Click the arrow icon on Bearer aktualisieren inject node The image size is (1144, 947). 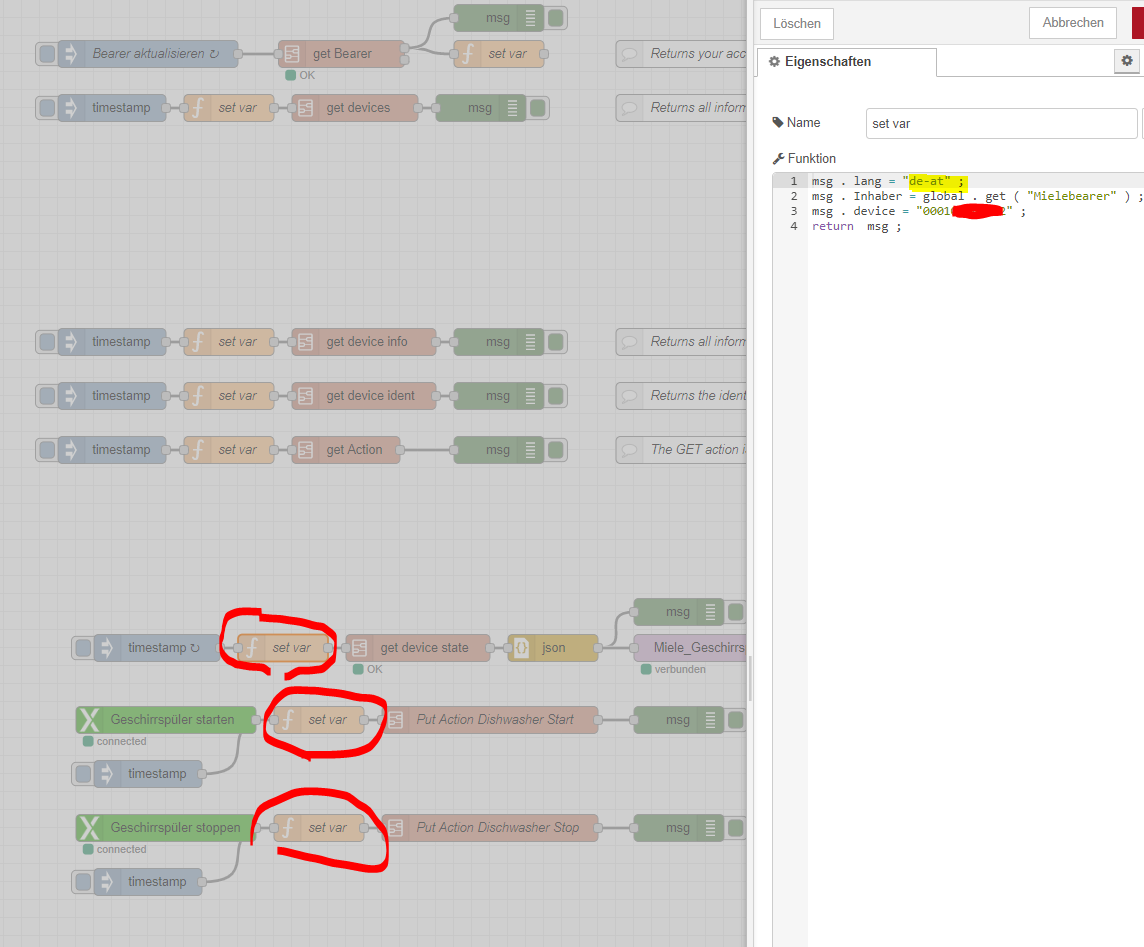click(71, 54)
